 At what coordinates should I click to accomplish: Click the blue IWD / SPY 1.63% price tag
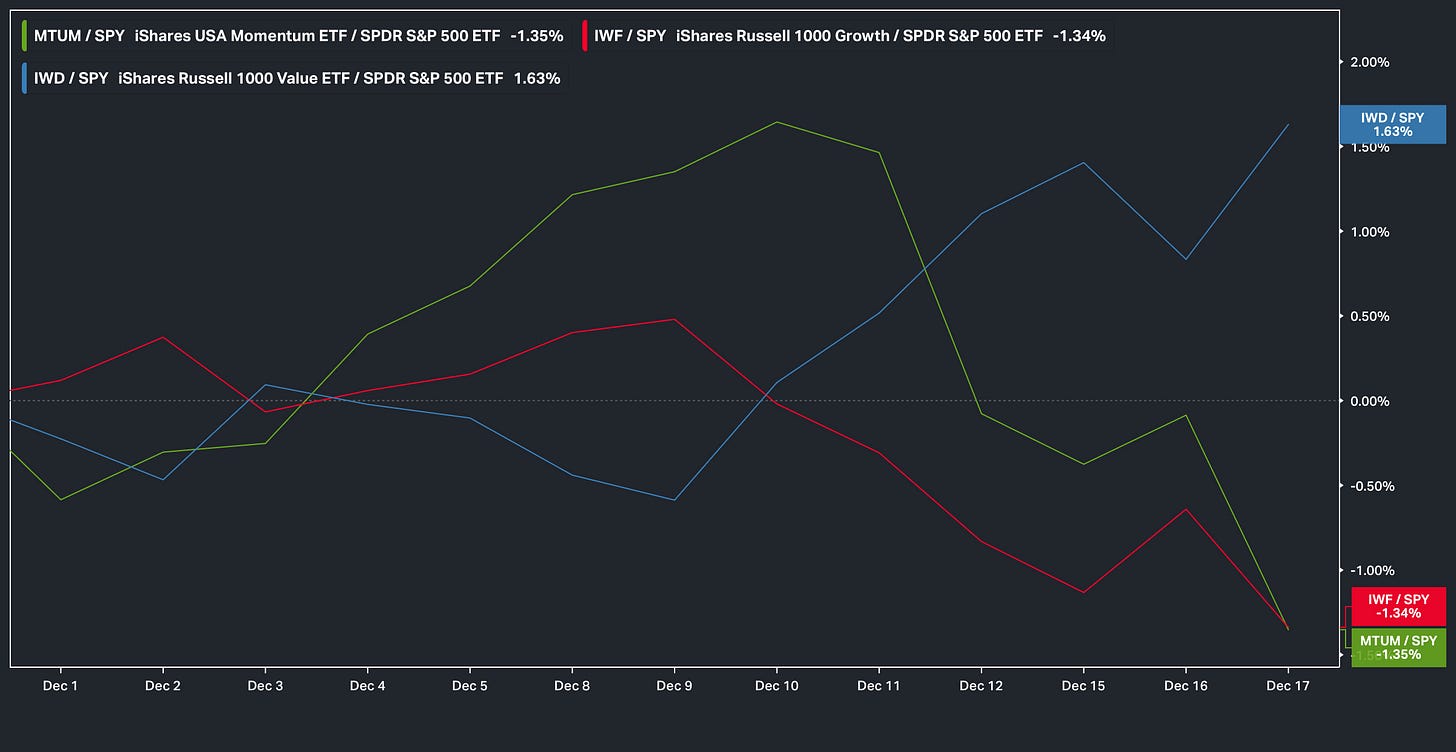coord(1392,125)
